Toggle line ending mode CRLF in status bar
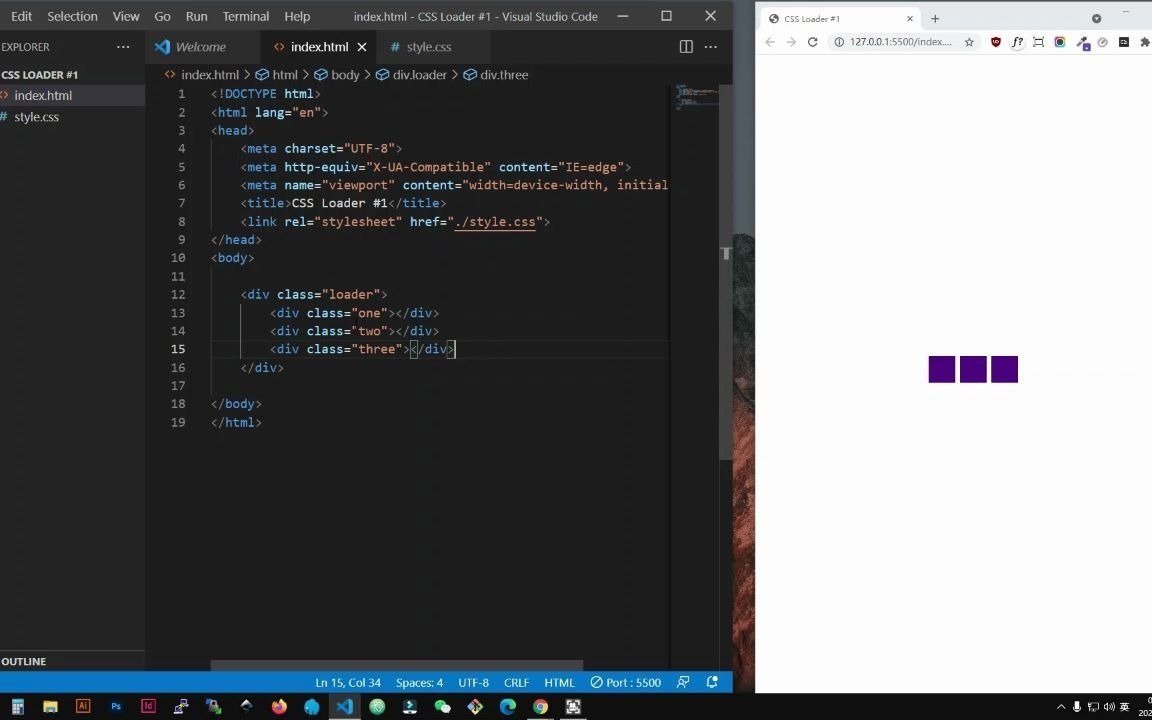 (x=516, y=682)
